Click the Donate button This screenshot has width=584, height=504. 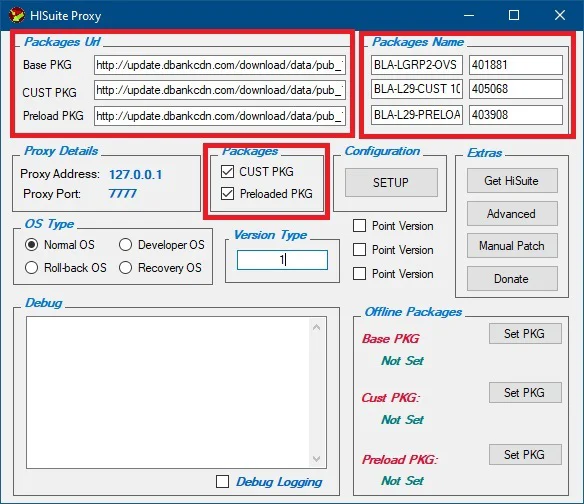coord(512,279)
